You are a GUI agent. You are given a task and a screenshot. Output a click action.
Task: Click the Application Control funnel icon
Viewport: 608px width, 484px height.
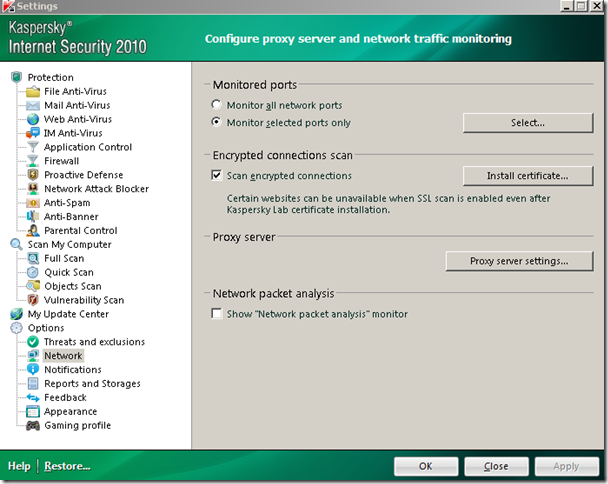[33, 147]
